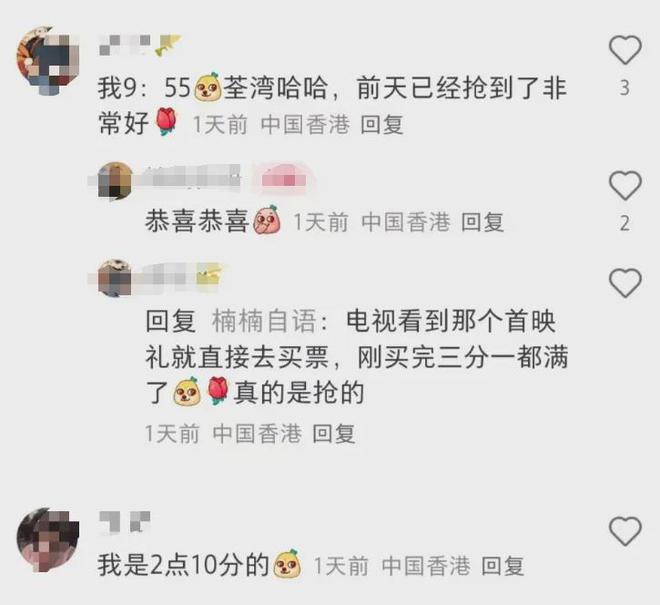Open the blurred username of the 荃湾 commenter
This screenshot has width=660, height=605.
coord(125,45)
